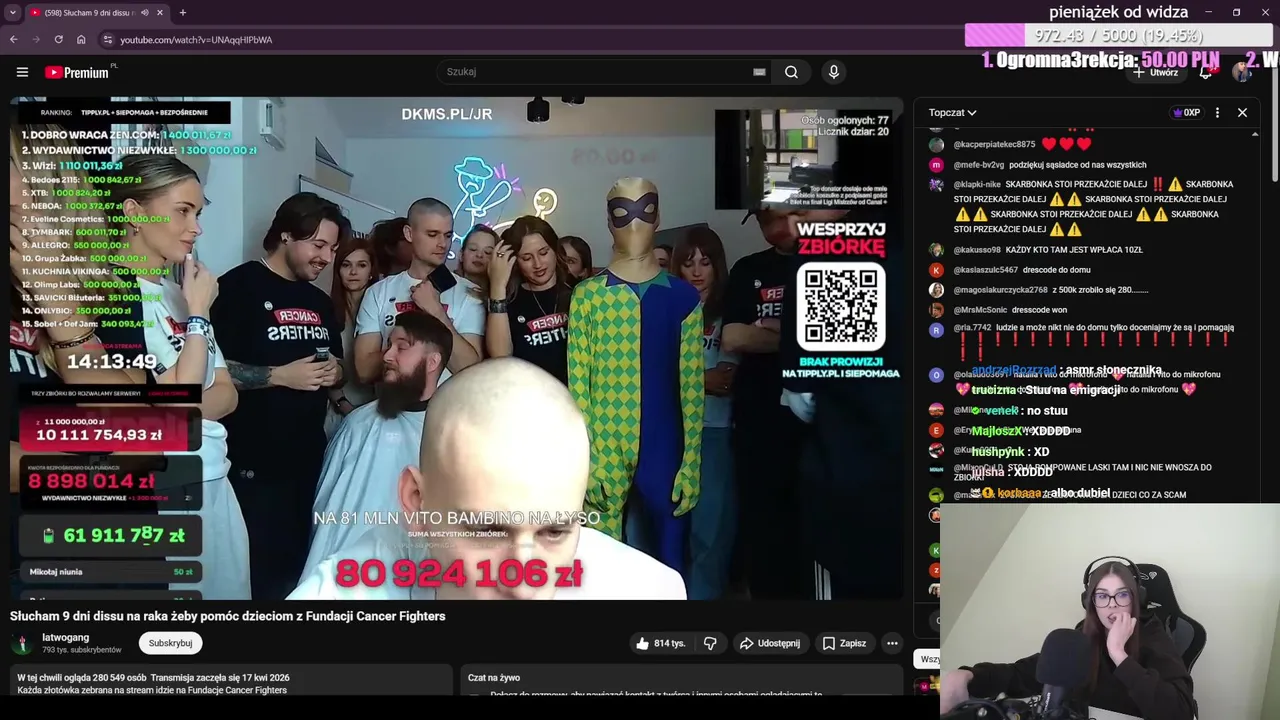The width and height of the screenshot is (1280, 720).
Task: View site information icon in address bar
Action: [107, 40]
